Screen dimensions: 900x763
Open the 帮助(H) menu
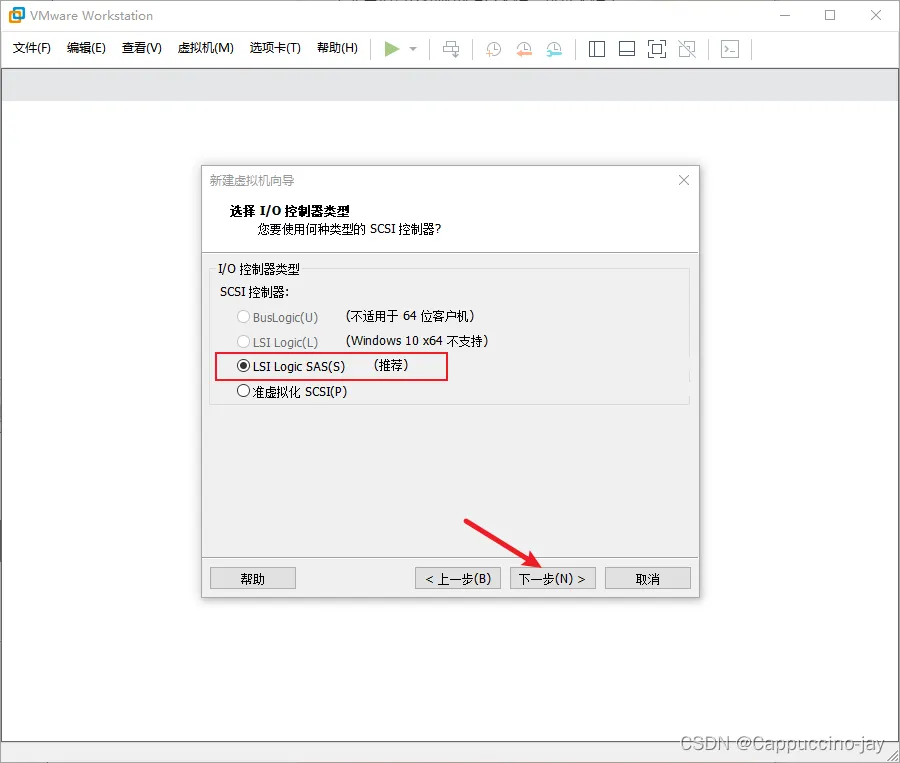pos(338,48)
